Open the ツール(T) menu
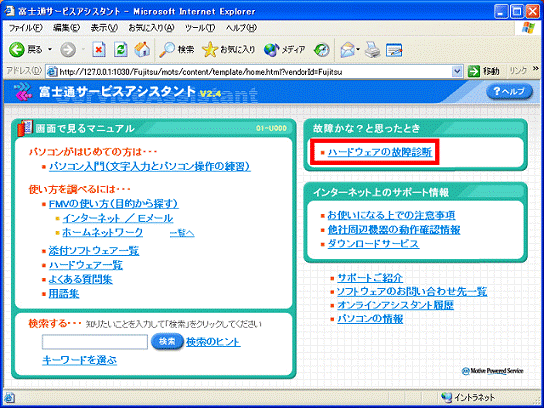This screenshot has width=544, height=408. click(x=200, y=28)
